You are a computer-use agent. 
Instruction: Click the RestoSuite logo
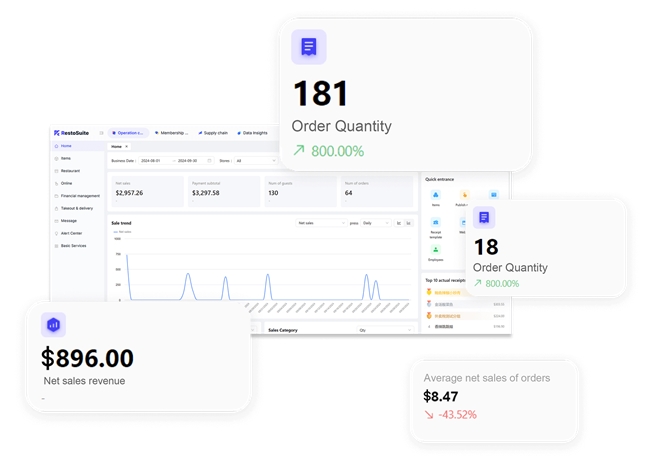tap(72, 133)
